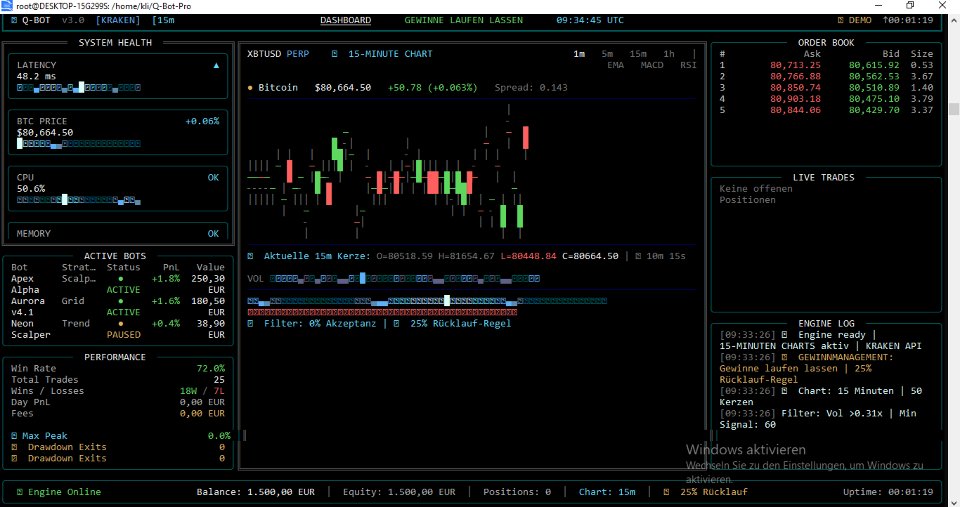The height and width of the screenshot is (507, 960).
Task: Click the +0.06% BTC change
Action: [202, 121]
